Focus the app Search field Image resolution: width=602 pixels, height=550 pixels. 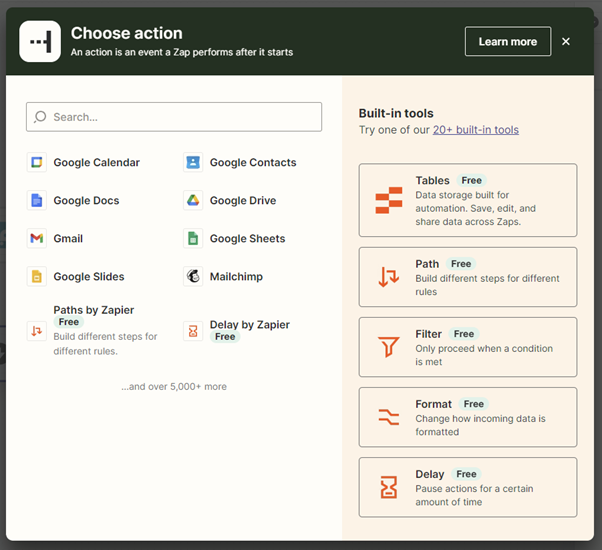(174, 117)
